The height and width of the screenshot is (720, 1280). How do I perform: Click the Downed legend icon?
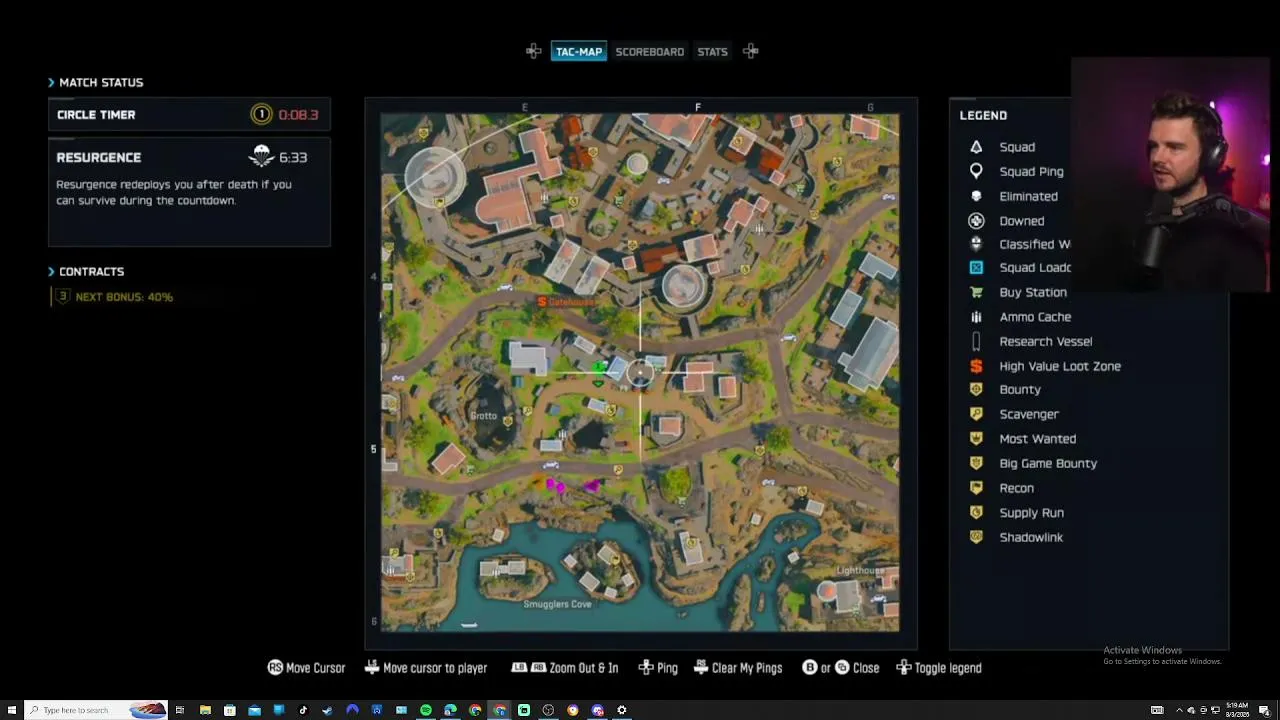[x=976, y=220]
